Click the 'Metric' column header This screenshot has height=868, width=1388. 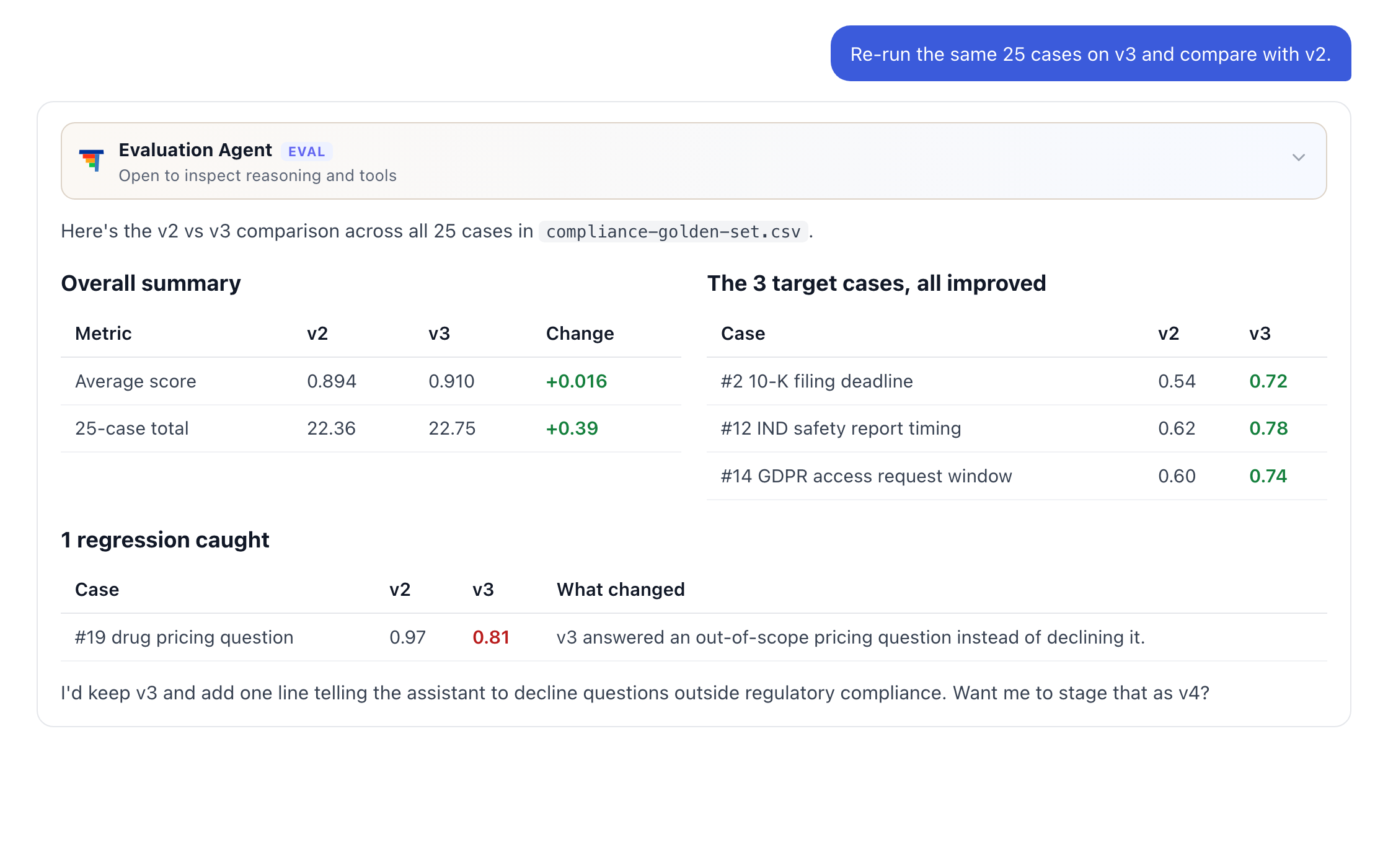tap(103, 334)
